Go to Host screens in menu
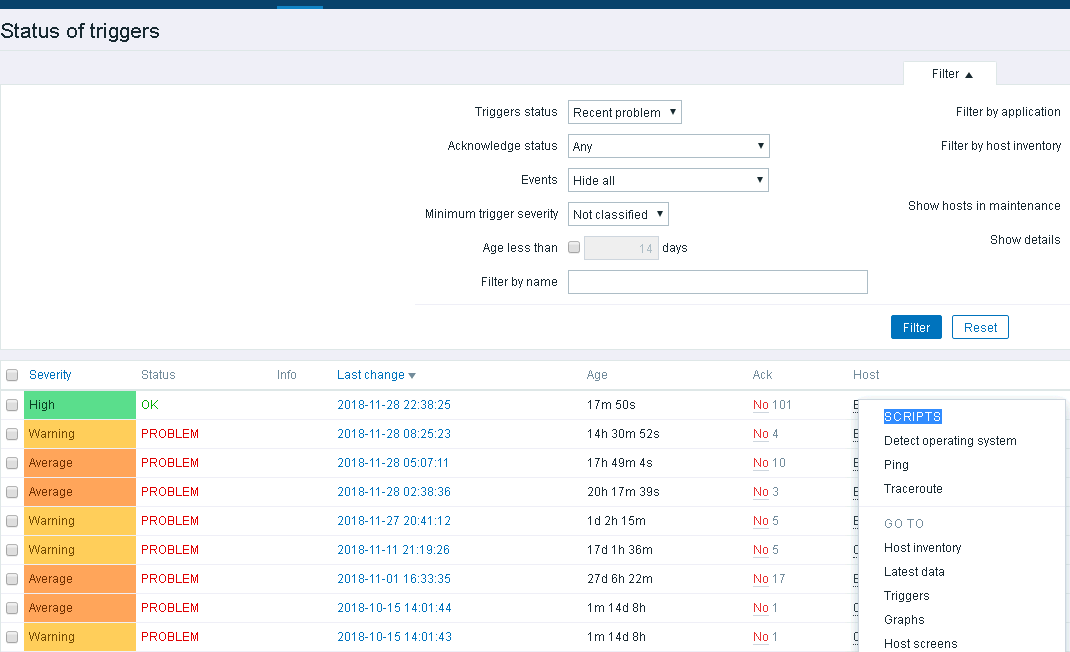This screenshot has width=1070, height=652. click(920, 644)
